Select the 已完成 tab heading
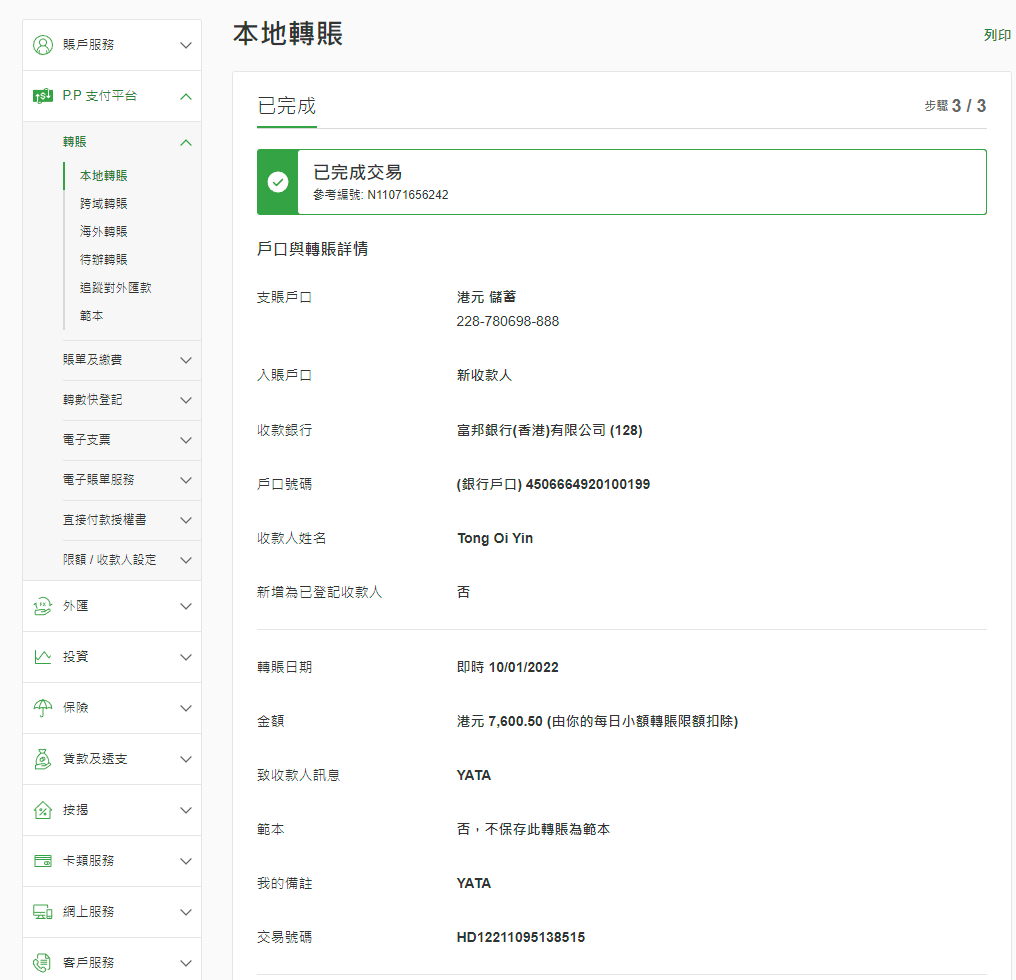The height and width of the screenshot is (980, 1016). [x=287, y=106]
